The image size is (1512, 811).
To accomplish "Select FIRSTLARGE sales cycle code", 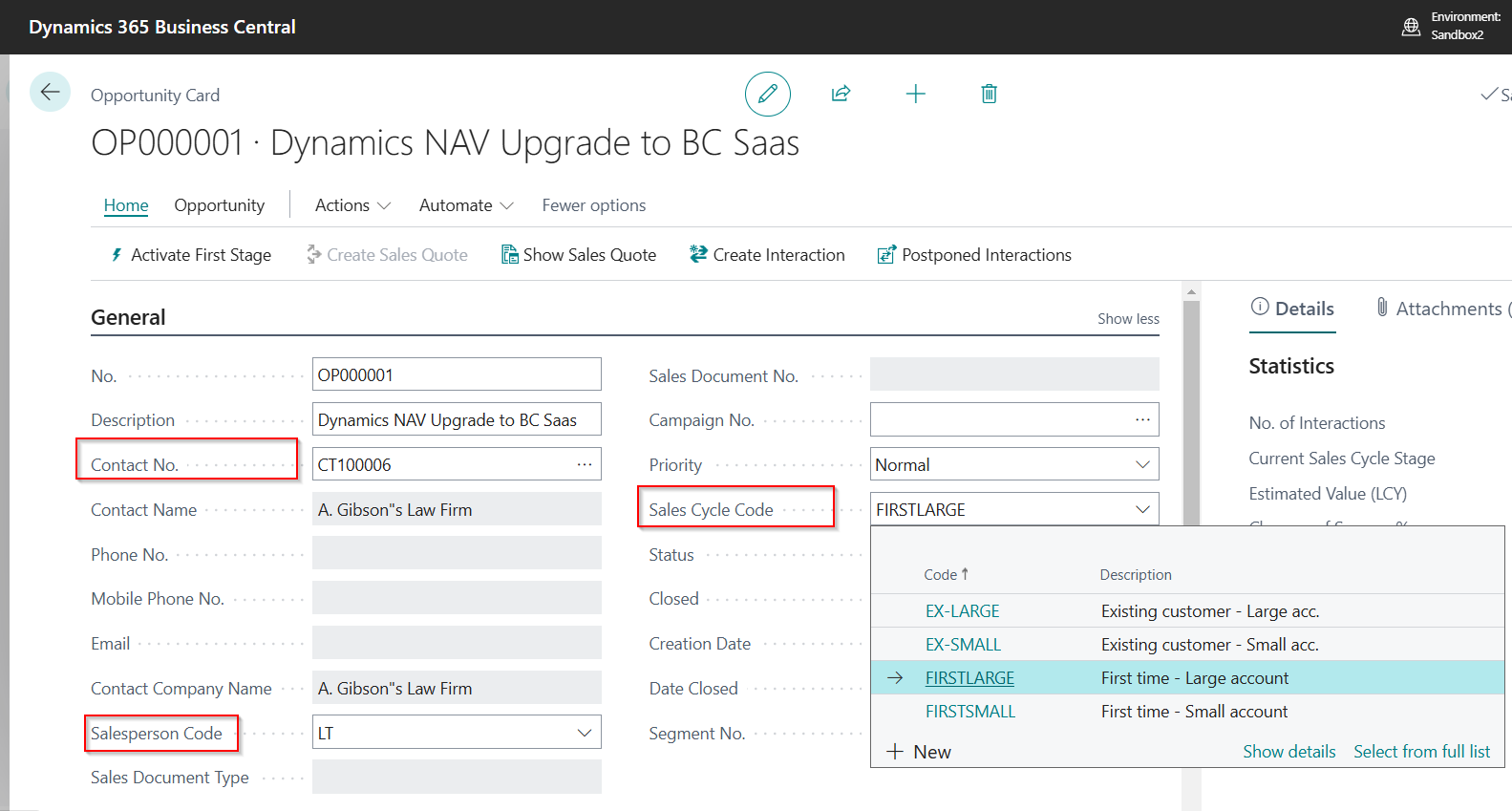I will (969, 678).
